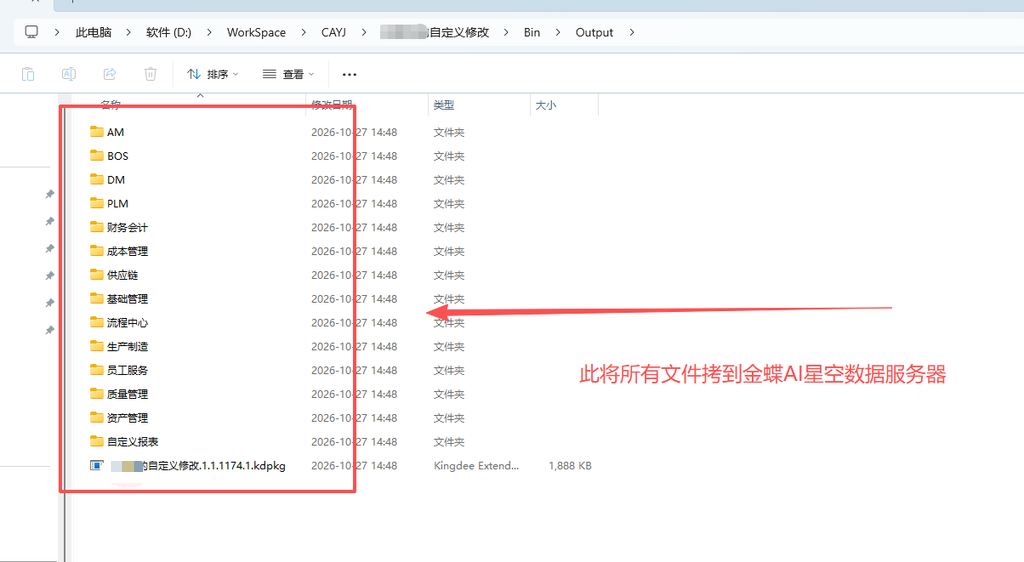Click the 生产制造 folder name
Viewport: 1024px width, 562px height.
pos(127,347)
